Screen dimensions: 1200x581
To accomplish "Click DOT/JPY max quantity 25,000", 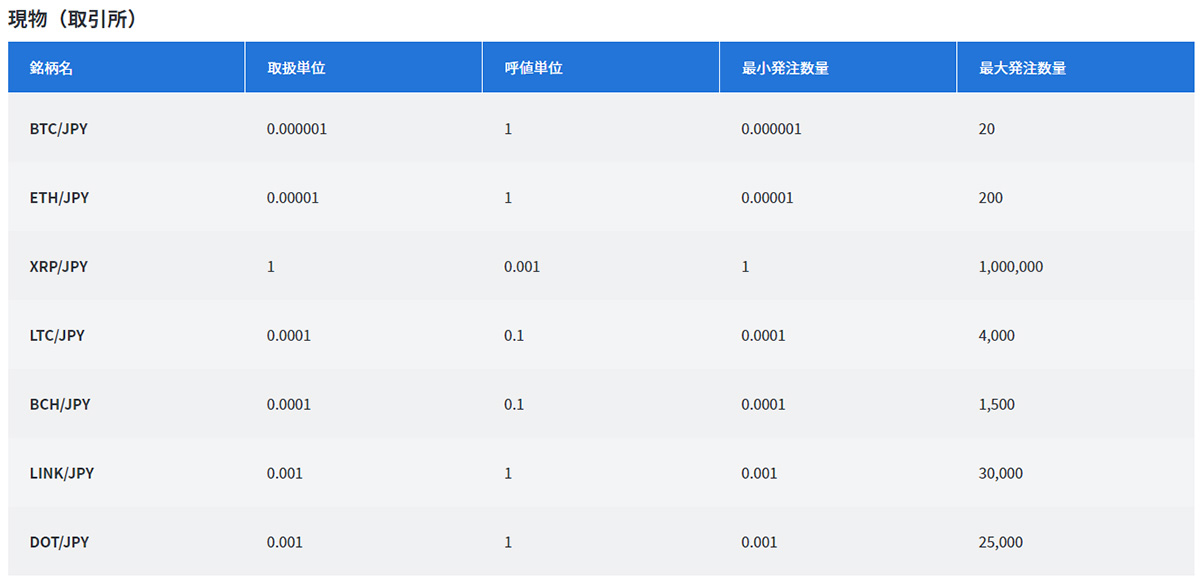I will coord(1001,542).
